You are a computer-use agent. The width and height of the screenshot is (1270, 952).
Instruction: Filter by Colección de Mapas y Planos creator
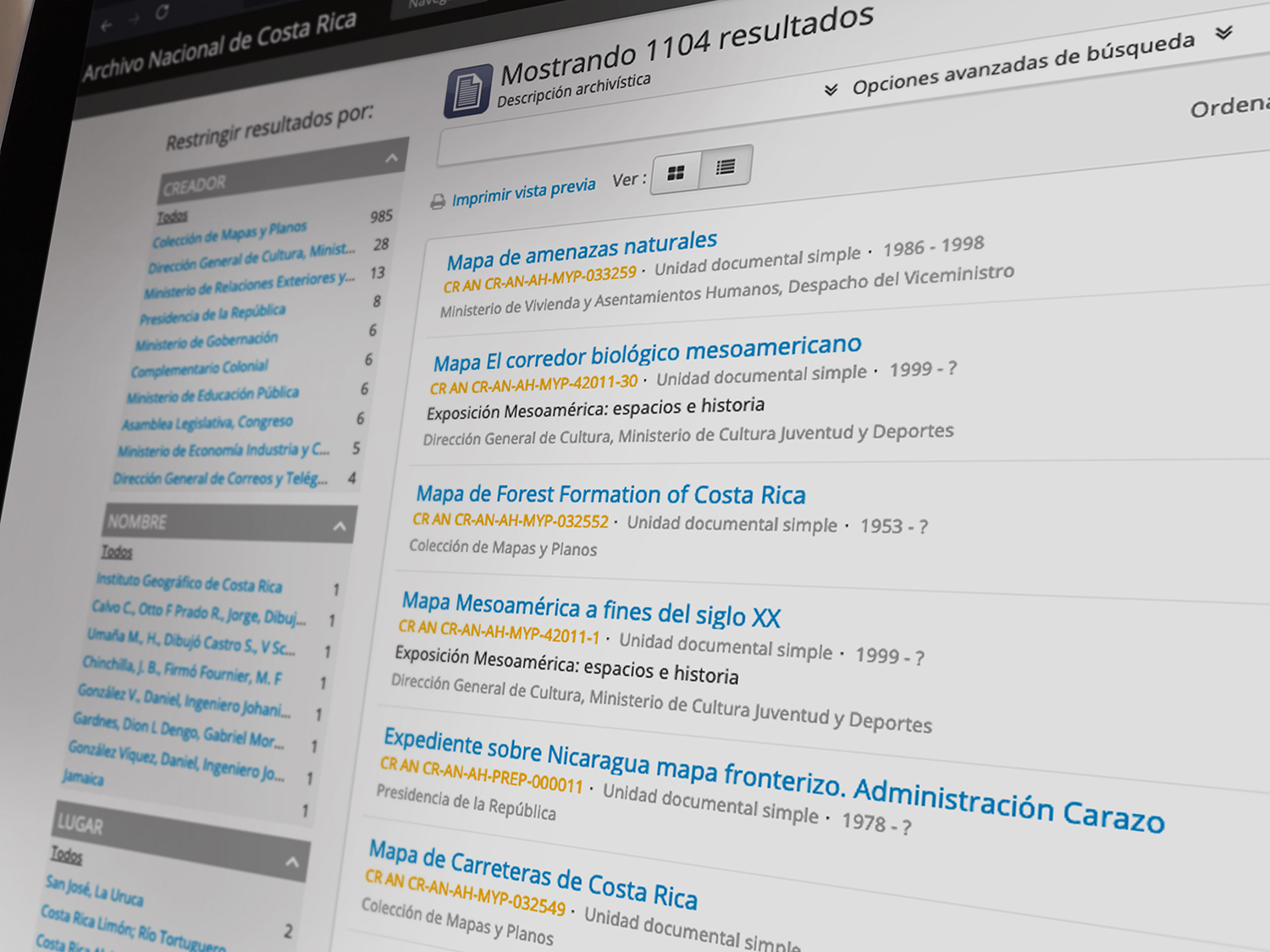[229, 234]
